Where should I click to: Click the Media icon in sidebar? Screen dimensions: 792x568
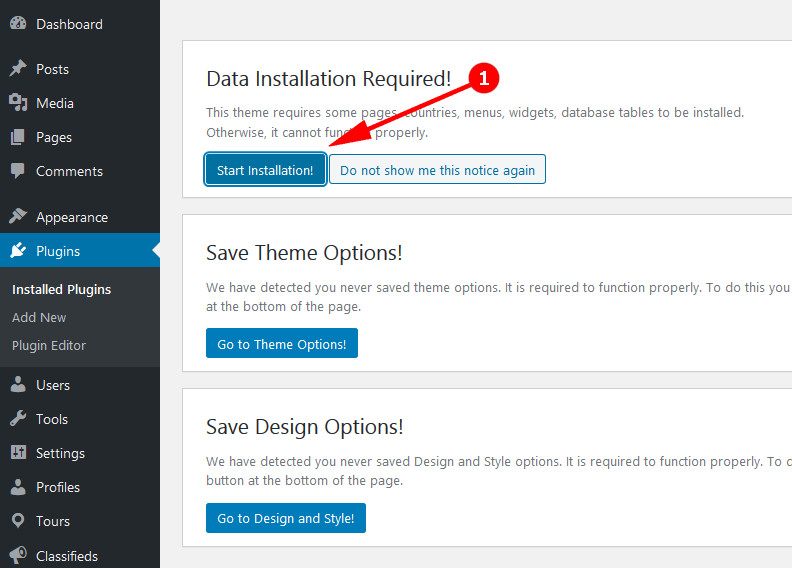[x=18, y=103]
